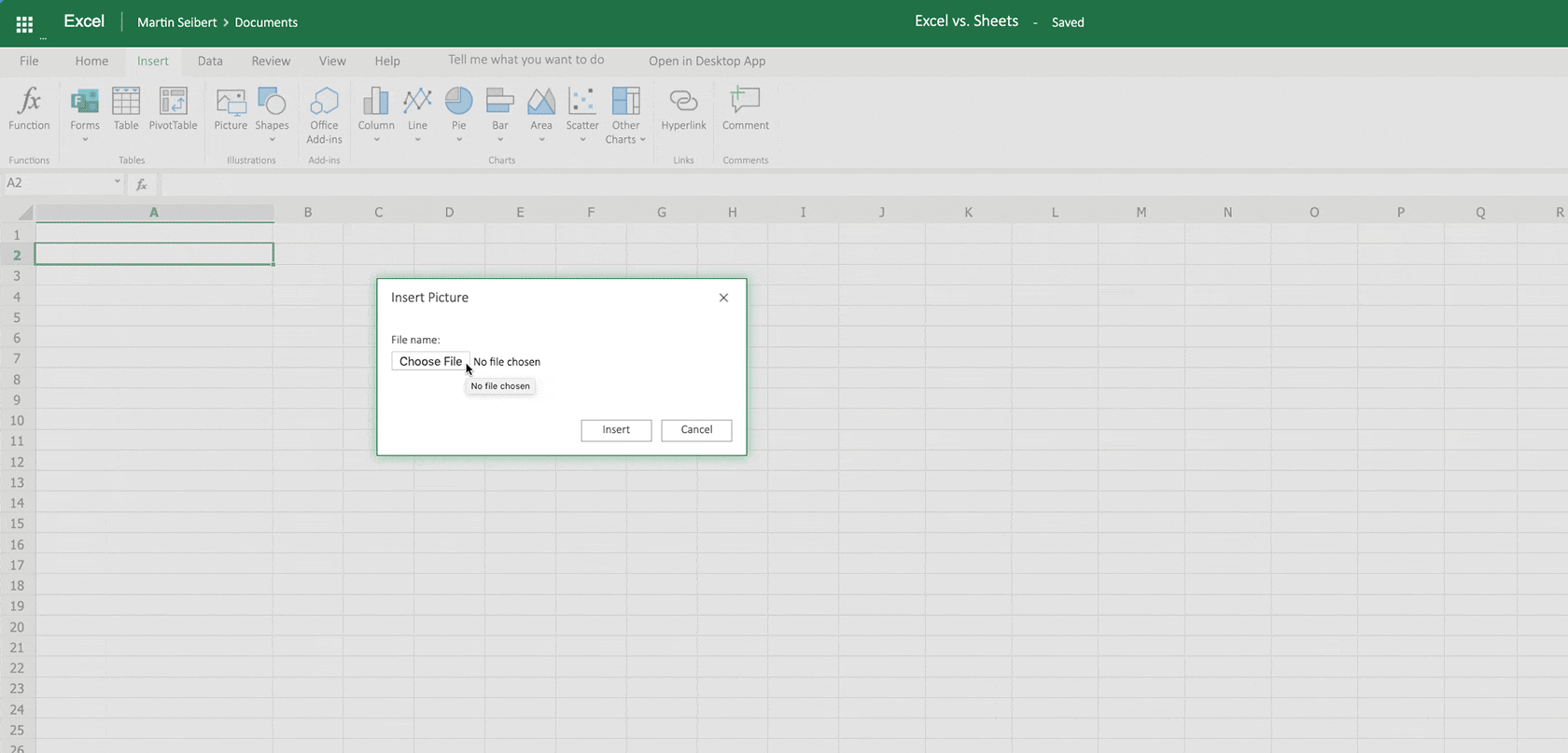
Task: Insert a Pie chart
Action: click(x=459, y=101)
